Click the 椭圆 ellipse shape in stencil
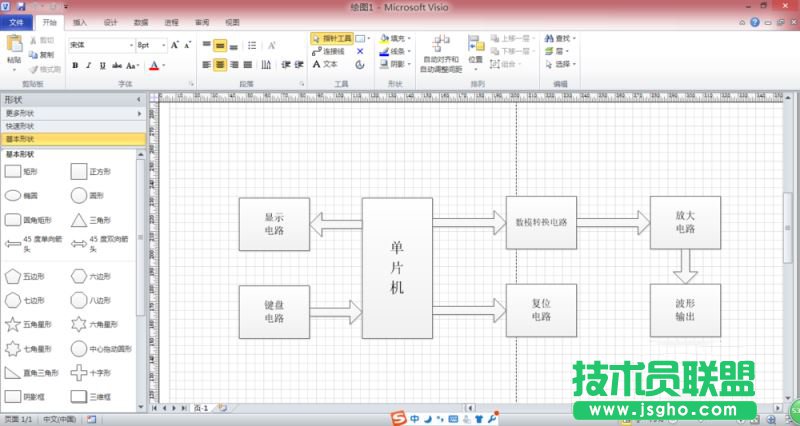The height and width of the screenshot is (426, 800). coord(13,195)
